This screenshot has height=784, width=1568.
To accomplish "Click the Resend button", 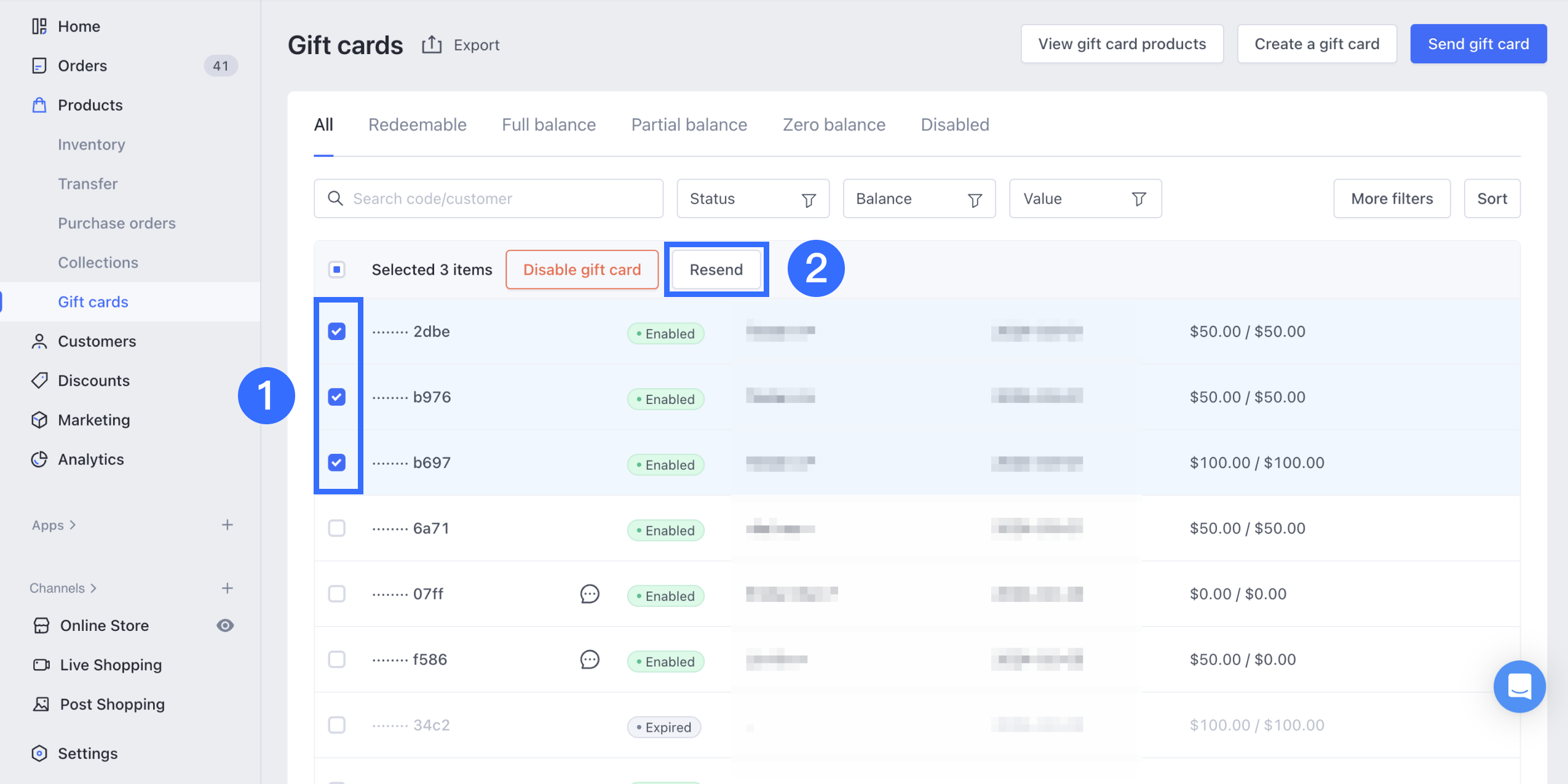I will click(716, 269).
